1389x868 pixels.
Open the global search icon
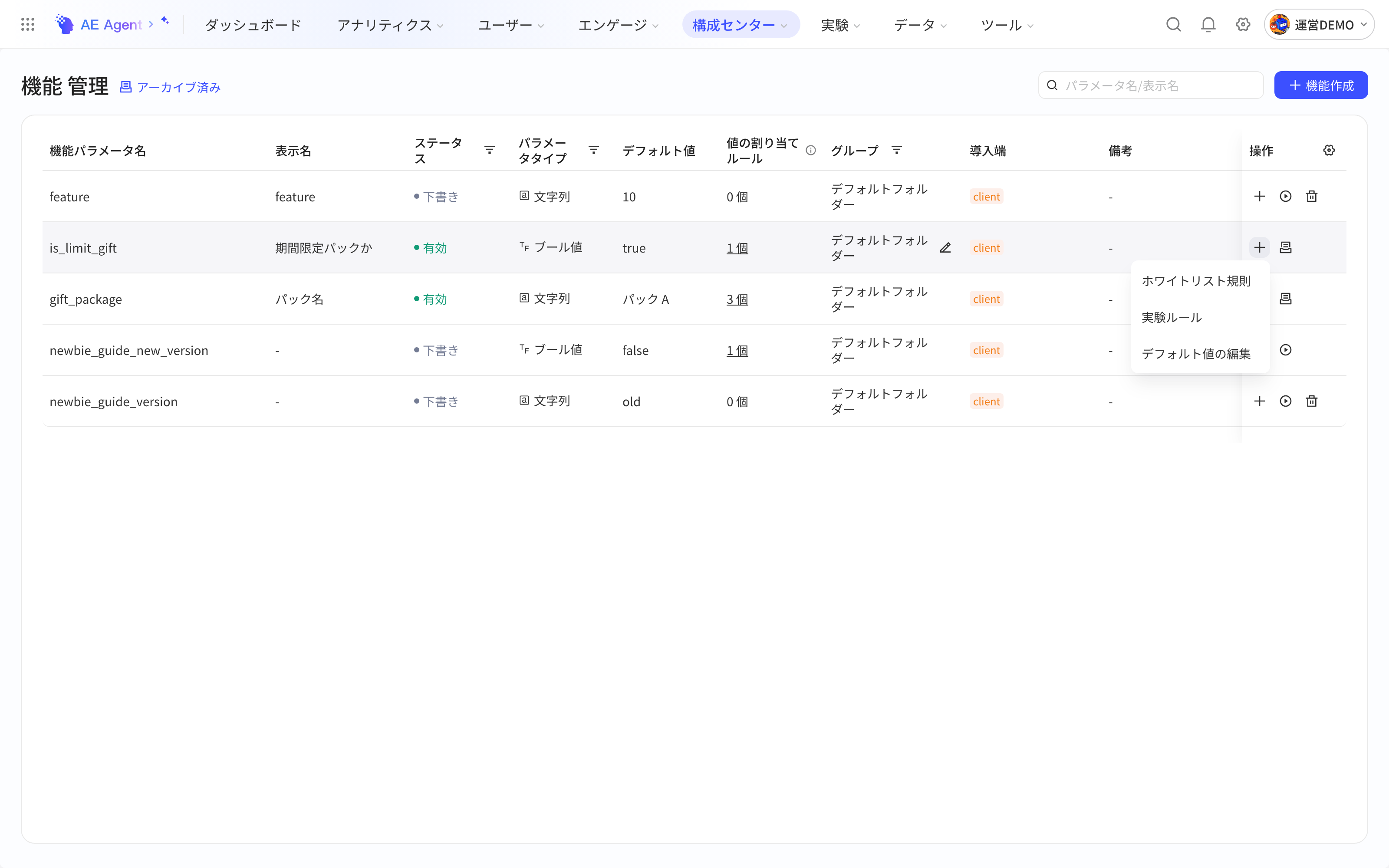coord(1173,25)
